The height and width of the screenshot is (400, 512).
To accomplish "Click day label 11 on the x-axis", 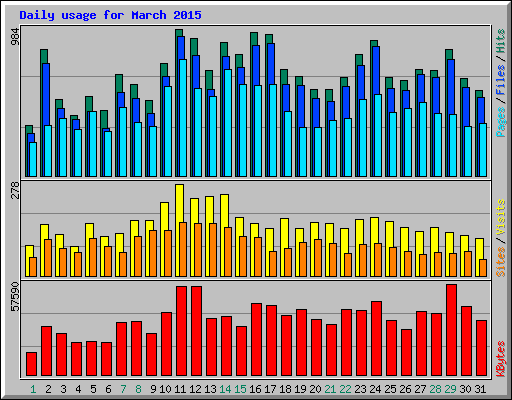I will pos(180,389).
